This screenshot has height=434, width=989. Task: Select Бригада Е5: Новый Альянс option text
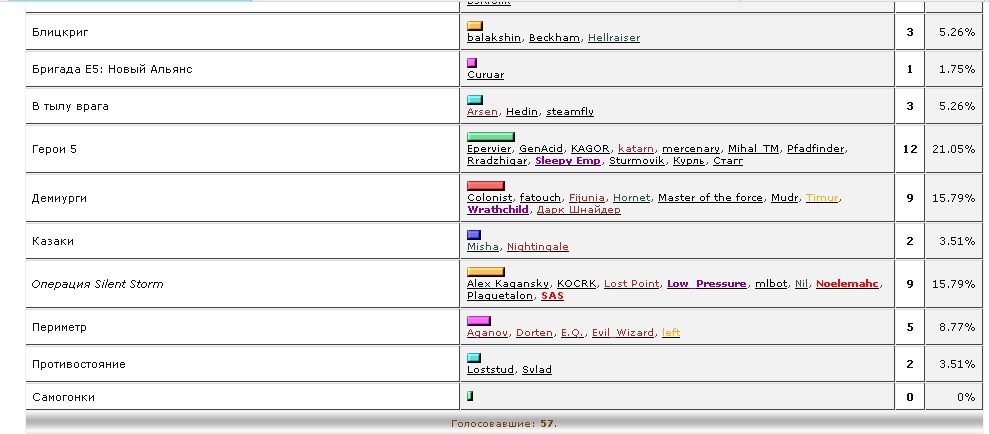point(112,69)
